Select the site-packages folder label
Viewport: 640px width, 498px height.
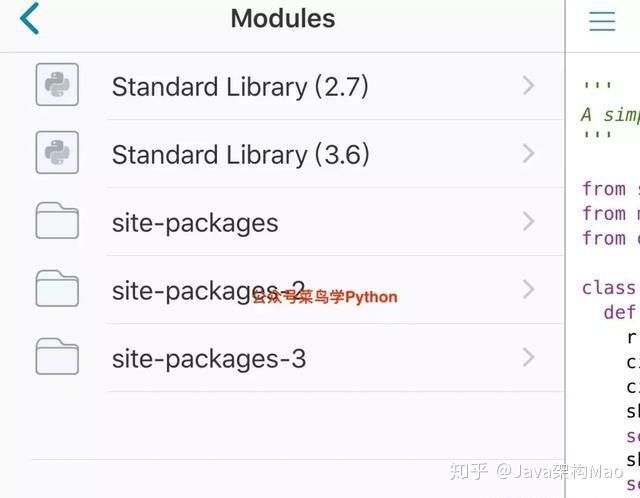tap(195, 223)
